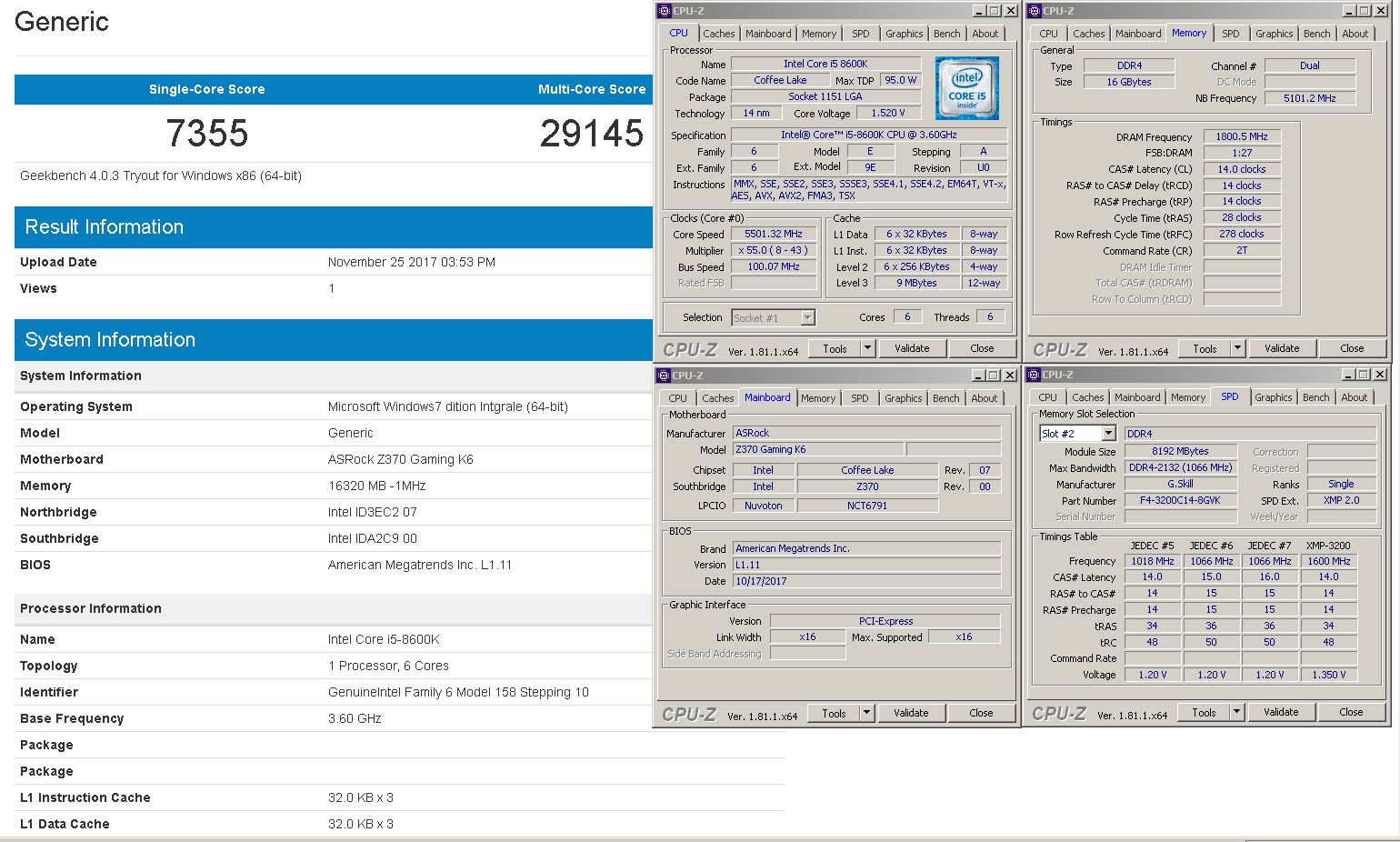1400x842 pixels.
Task: Click ASRock Z370 Gaming K6 motherboard value
Action: pos(401,459)
